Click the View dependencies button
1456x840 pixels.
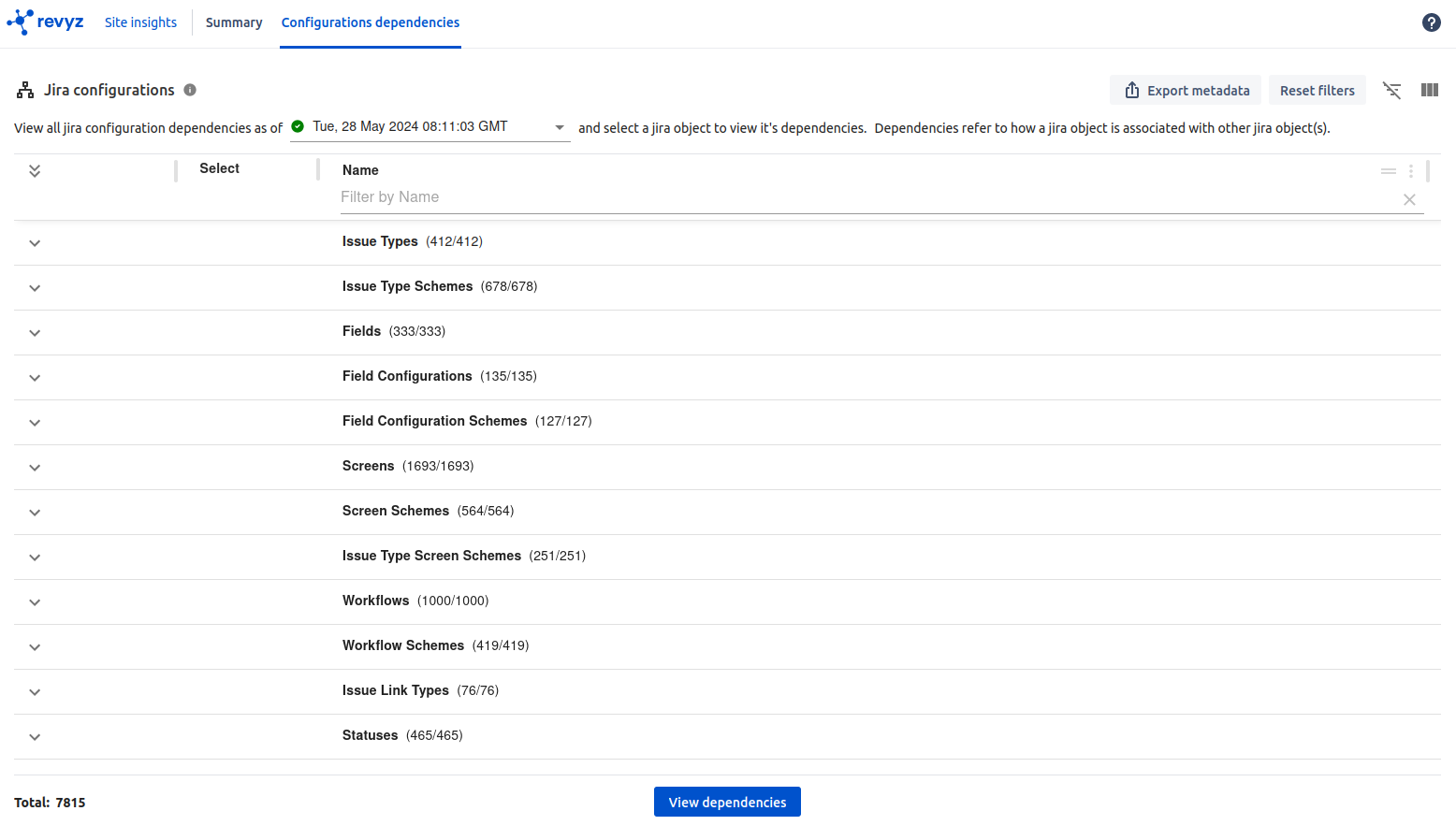coord(727,802)
